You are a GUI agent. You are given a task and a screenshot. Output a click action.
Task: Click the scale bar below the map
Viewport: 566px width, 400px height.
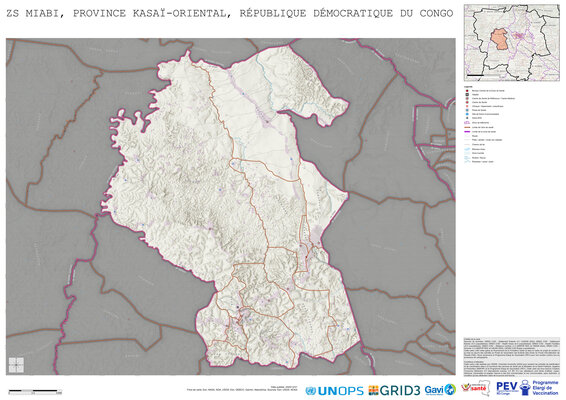click(35, 391)
